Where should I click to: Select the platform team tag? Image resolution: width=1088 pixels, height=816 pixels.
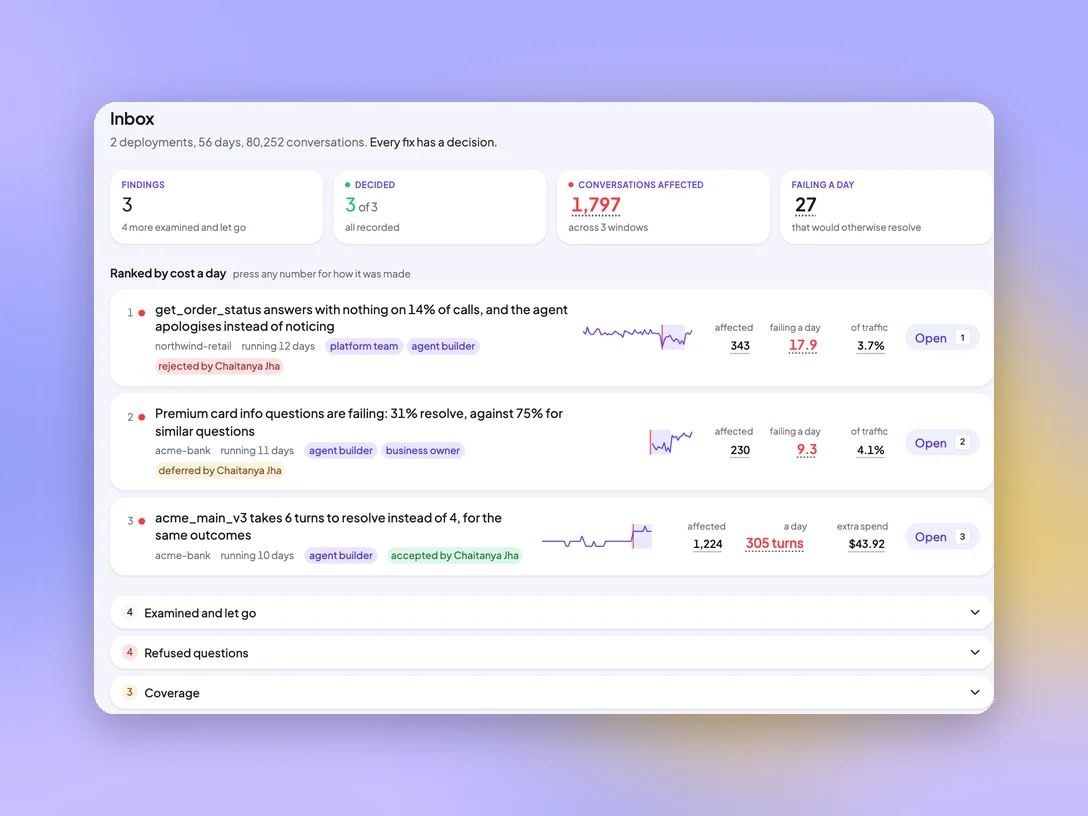pyautogui.click(x=364, y=346)
